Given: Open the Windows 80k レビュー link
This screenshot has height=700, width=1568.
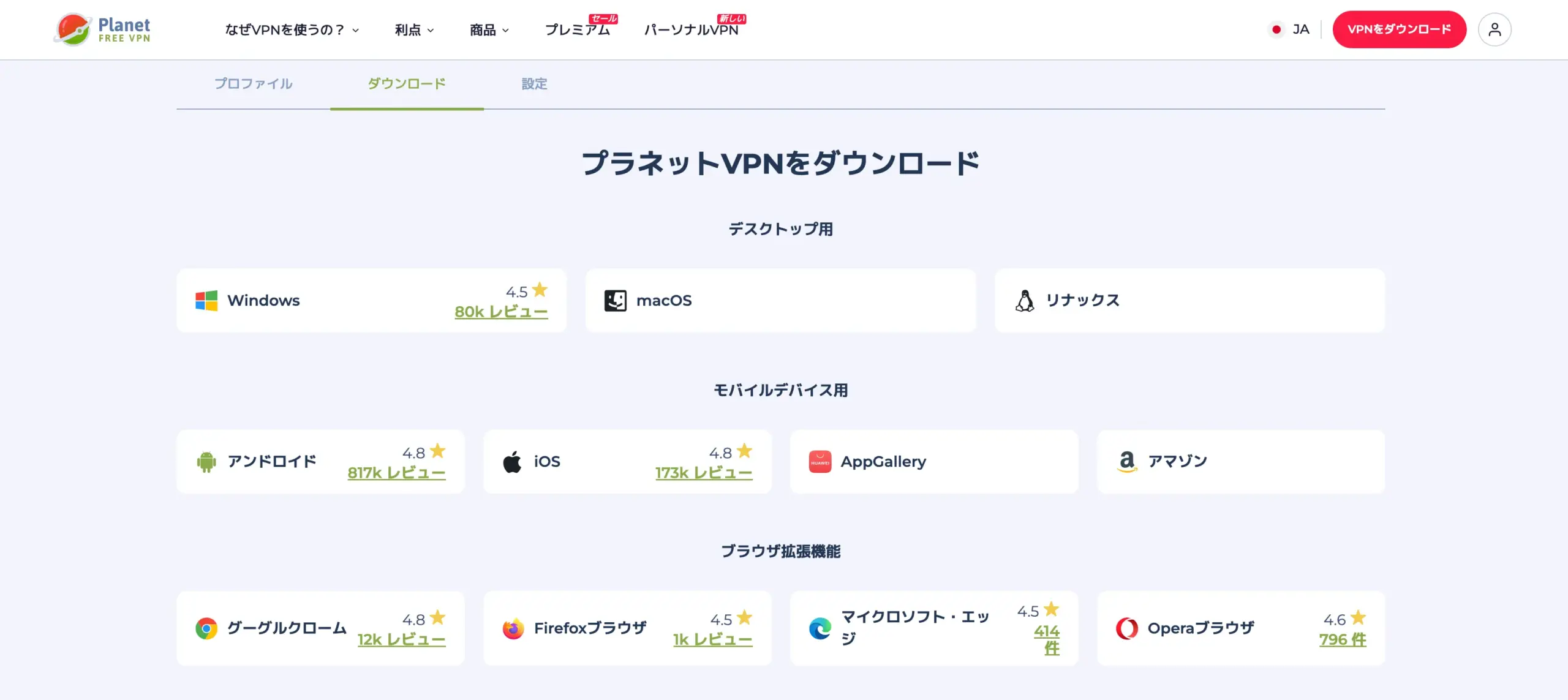Looking at the screenshot, I should click(x=501, y=311).
